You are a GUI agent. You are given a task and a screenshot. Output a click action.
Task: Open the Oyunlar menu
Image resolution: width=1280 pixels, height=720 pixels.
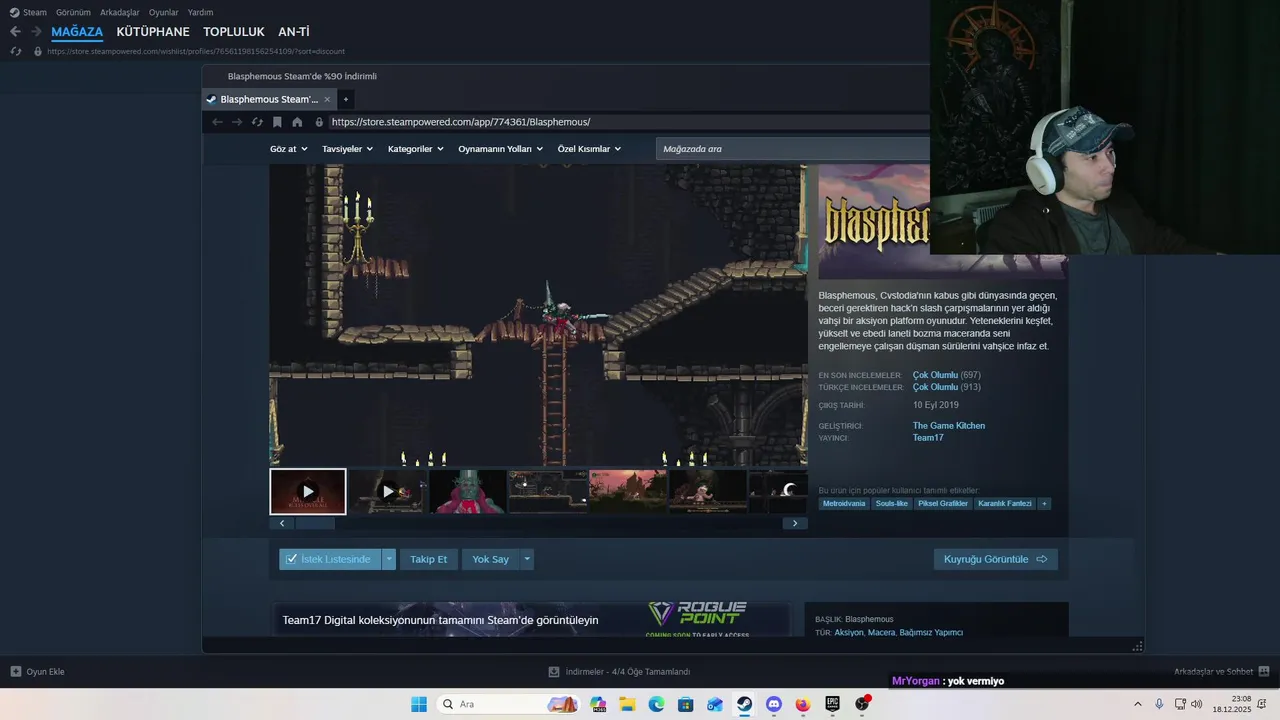point(163,12)
